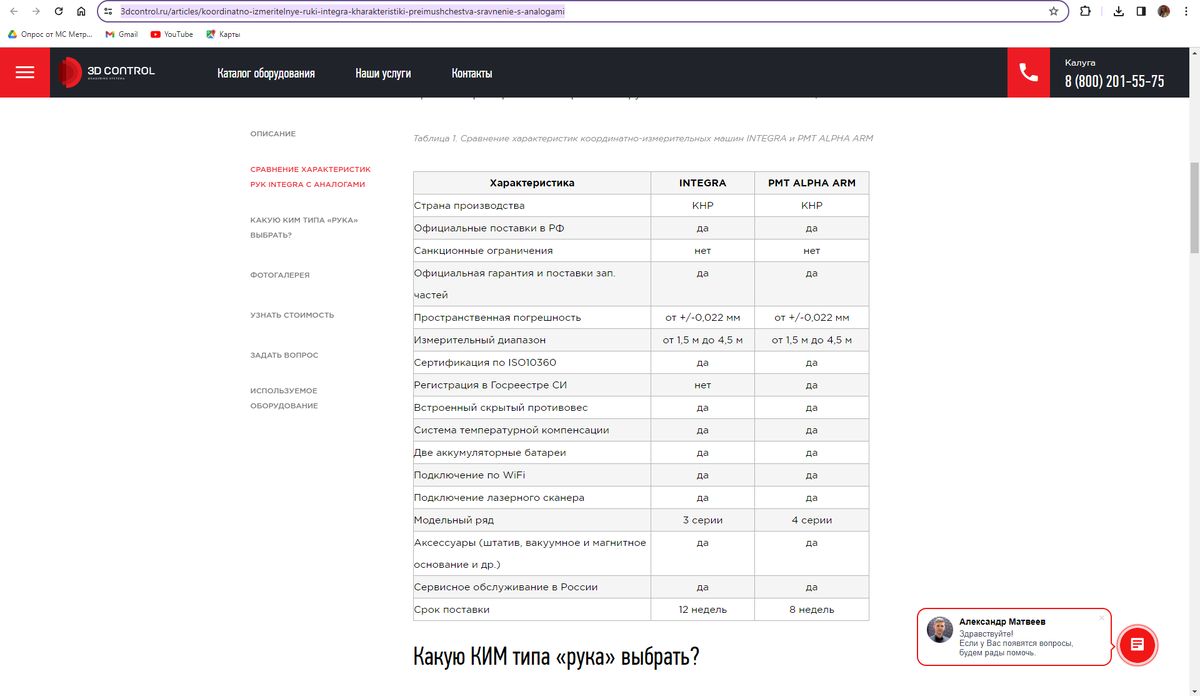Click the '8 недель' delivery cell
Screen dimensions: 1200x696
coord(811,609)
